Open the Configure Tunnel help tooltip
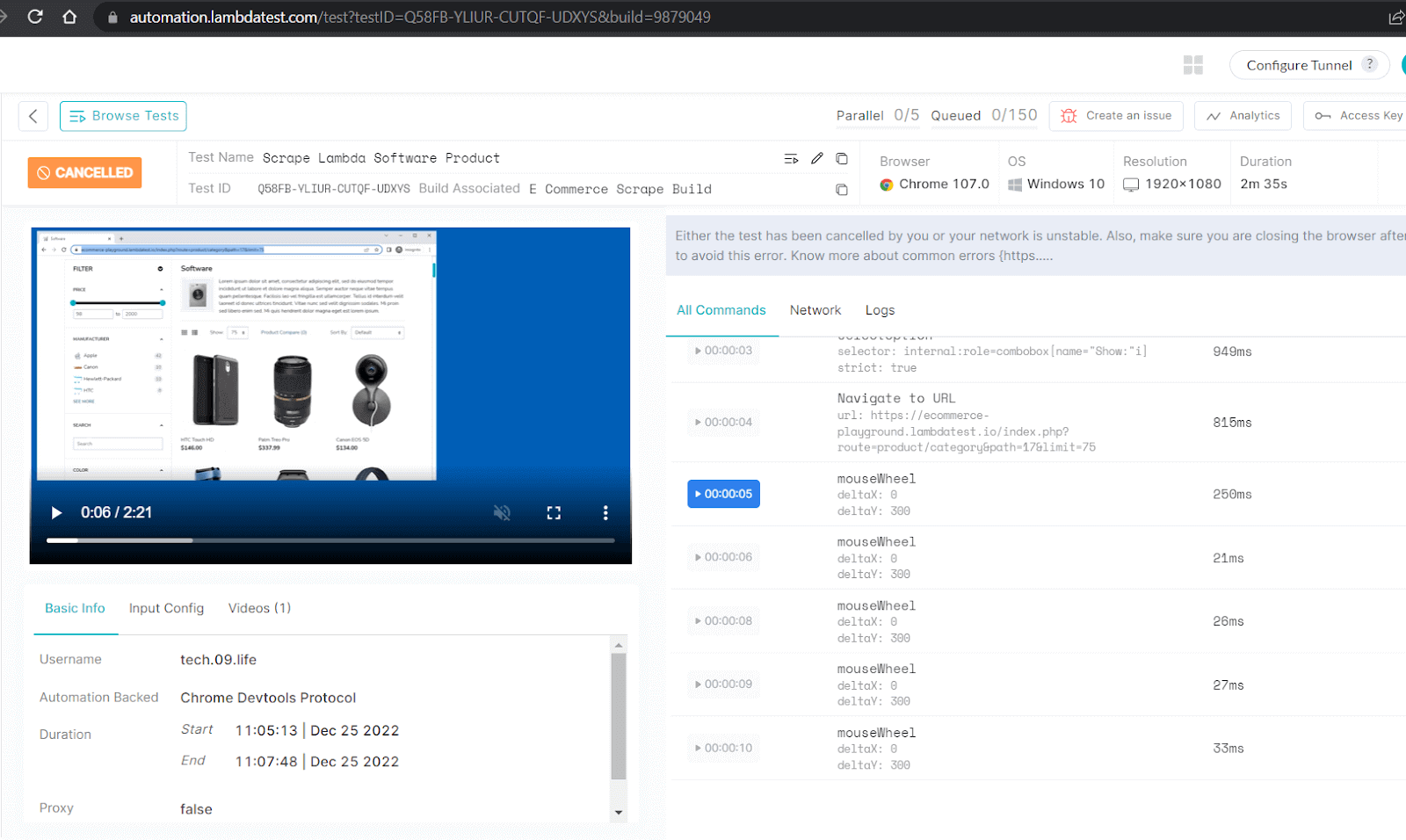This screenshot has width=1406, height=840. pos(1369,62)
